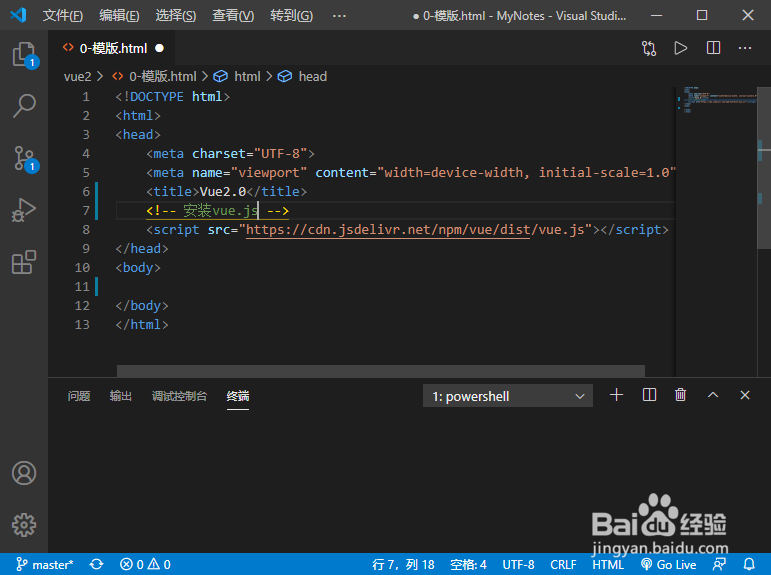771x575 pixels.
Task: Split the terminal panel
Action: pyautogui.click(x=649, y=395)
